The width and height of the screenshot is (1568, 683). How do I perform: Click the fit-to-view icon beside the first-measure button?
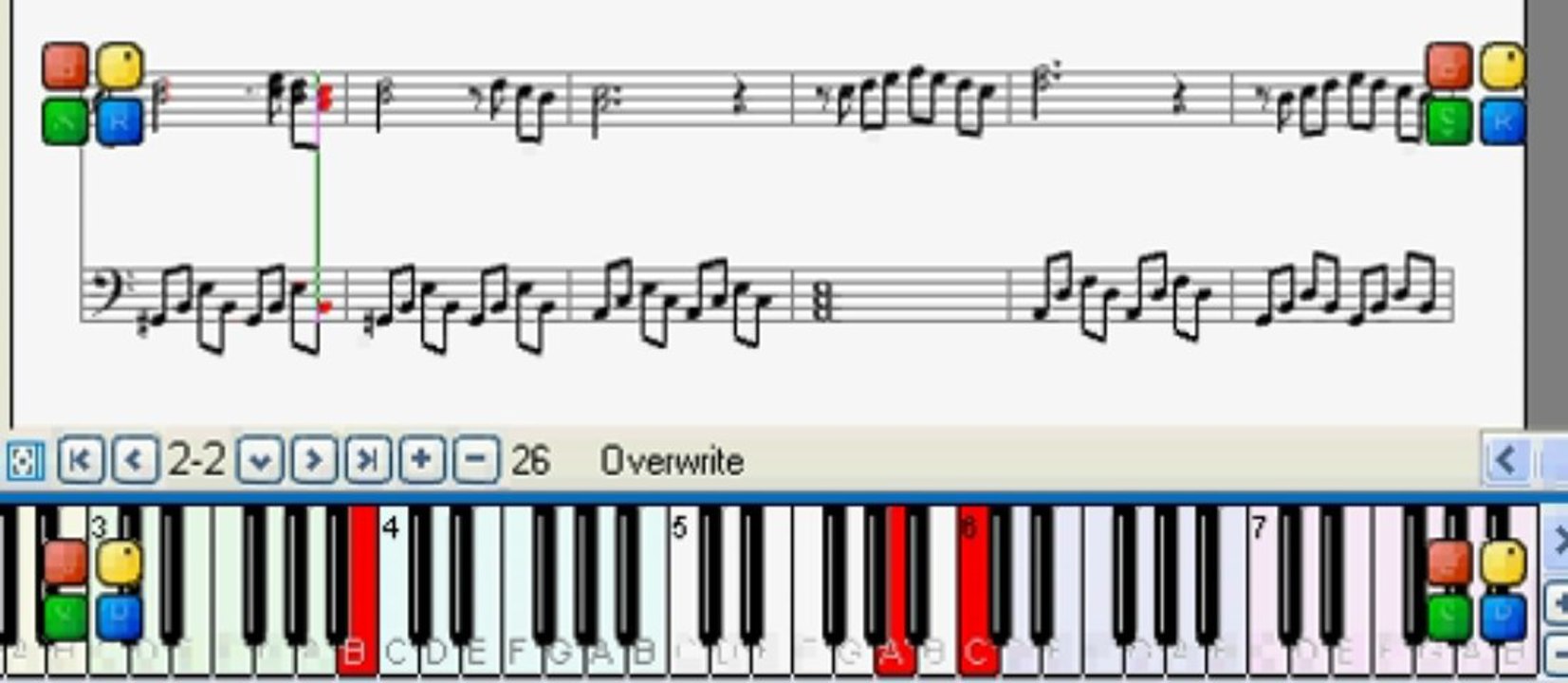point(25,461)
